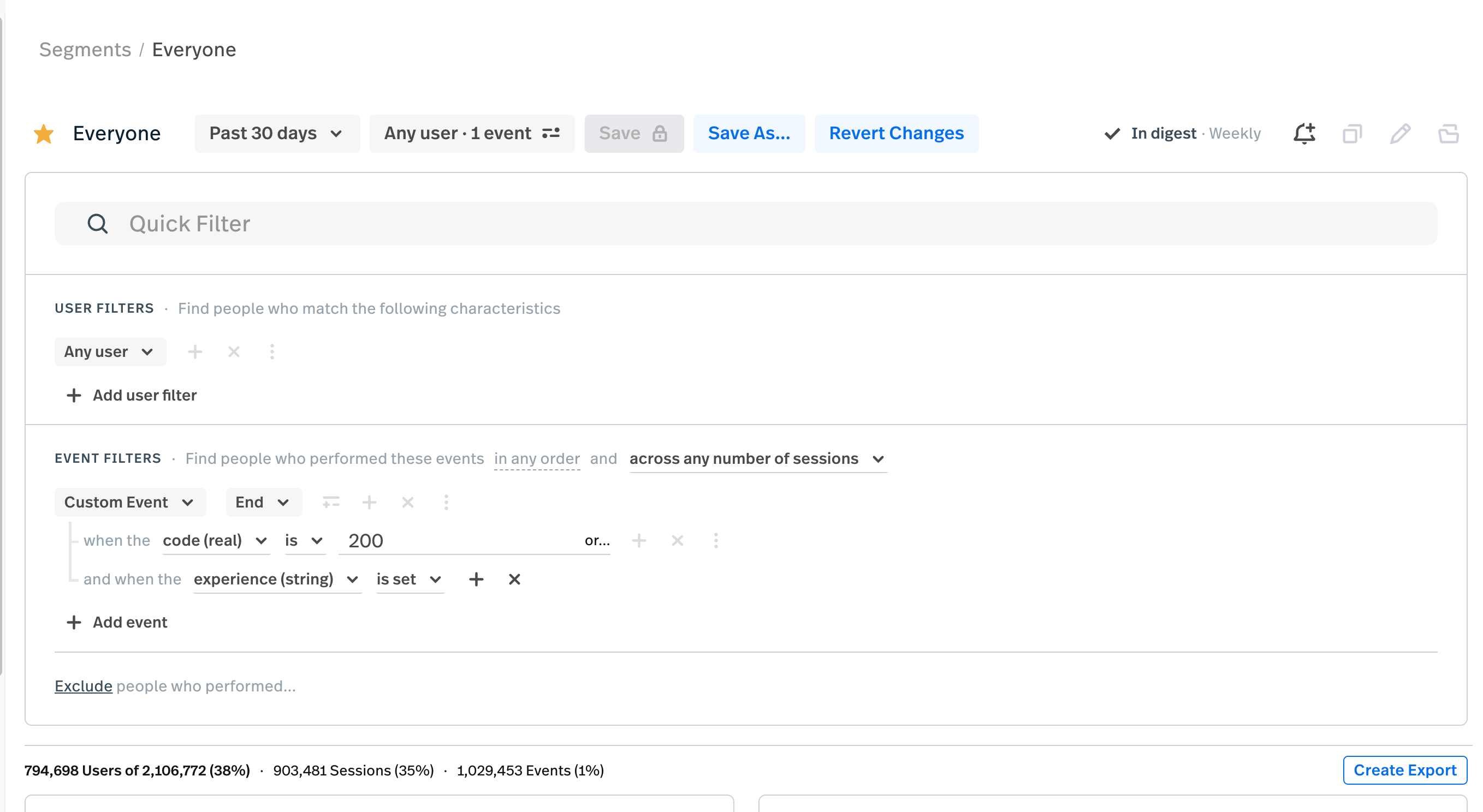
Task: Open the Past 30 days date range dropdown
Action: coord(277,133)
